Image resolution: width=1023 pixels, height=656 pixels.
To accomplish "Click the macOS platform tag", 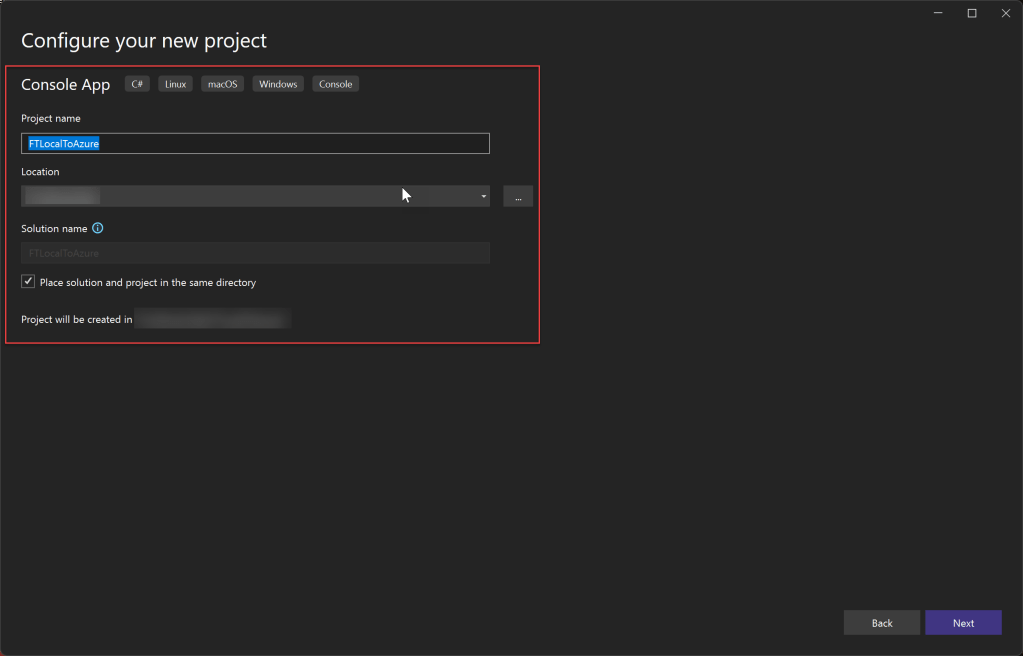I will click(x=222, y=84).
